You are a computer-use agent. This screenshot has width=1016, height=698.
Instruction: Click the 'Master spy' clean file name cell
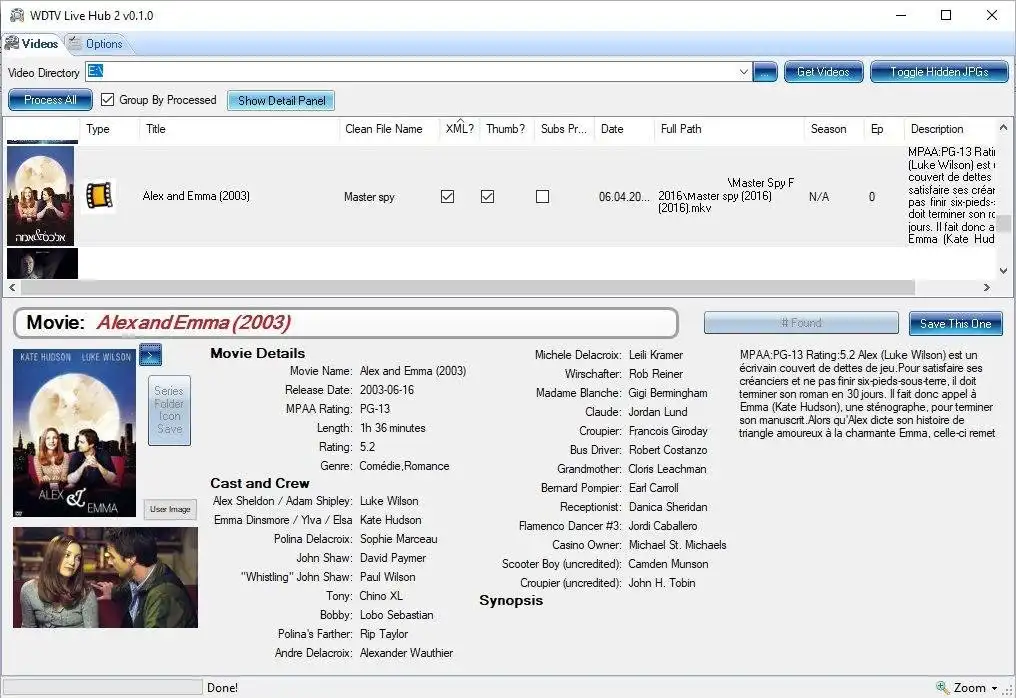coord(369,196)
